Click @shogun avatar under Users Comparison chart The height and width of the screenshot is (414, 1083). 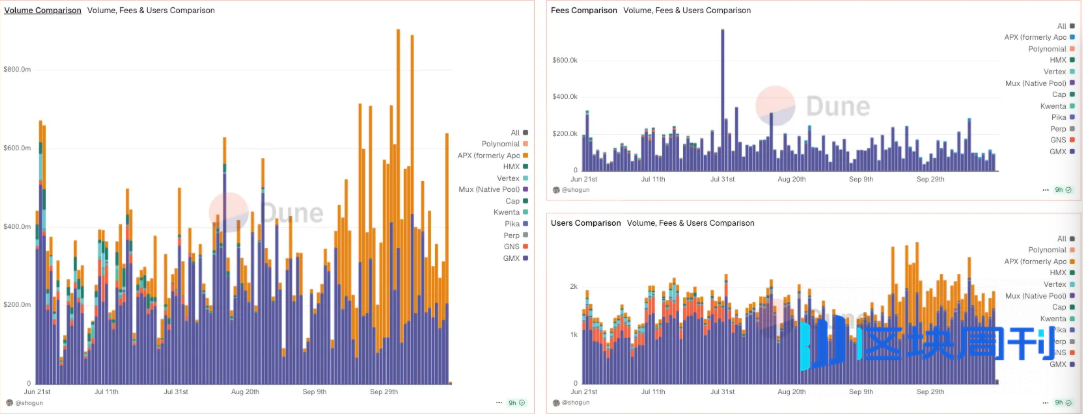click(556, 402)
